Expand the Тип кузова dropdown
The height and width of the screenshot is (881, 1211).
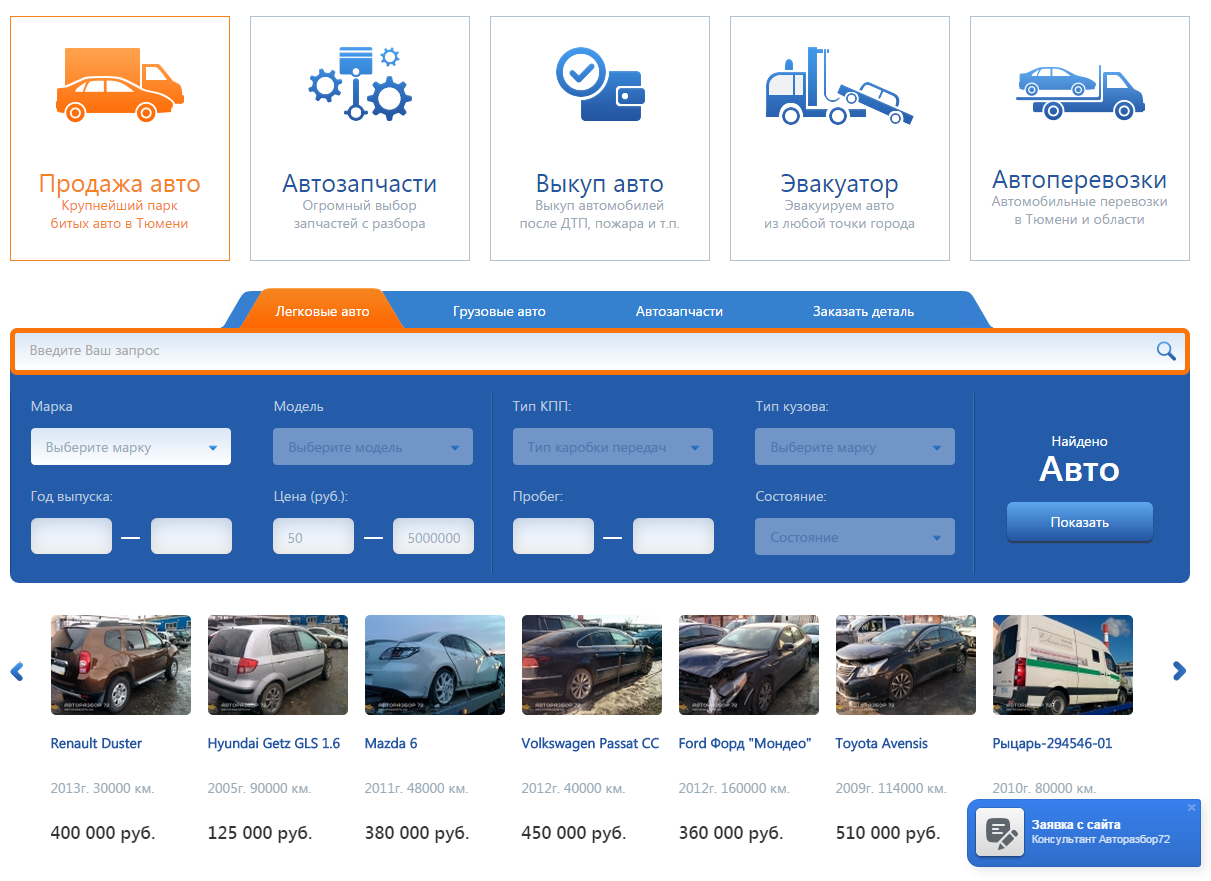pyautogui.click(x=855, y=447)
